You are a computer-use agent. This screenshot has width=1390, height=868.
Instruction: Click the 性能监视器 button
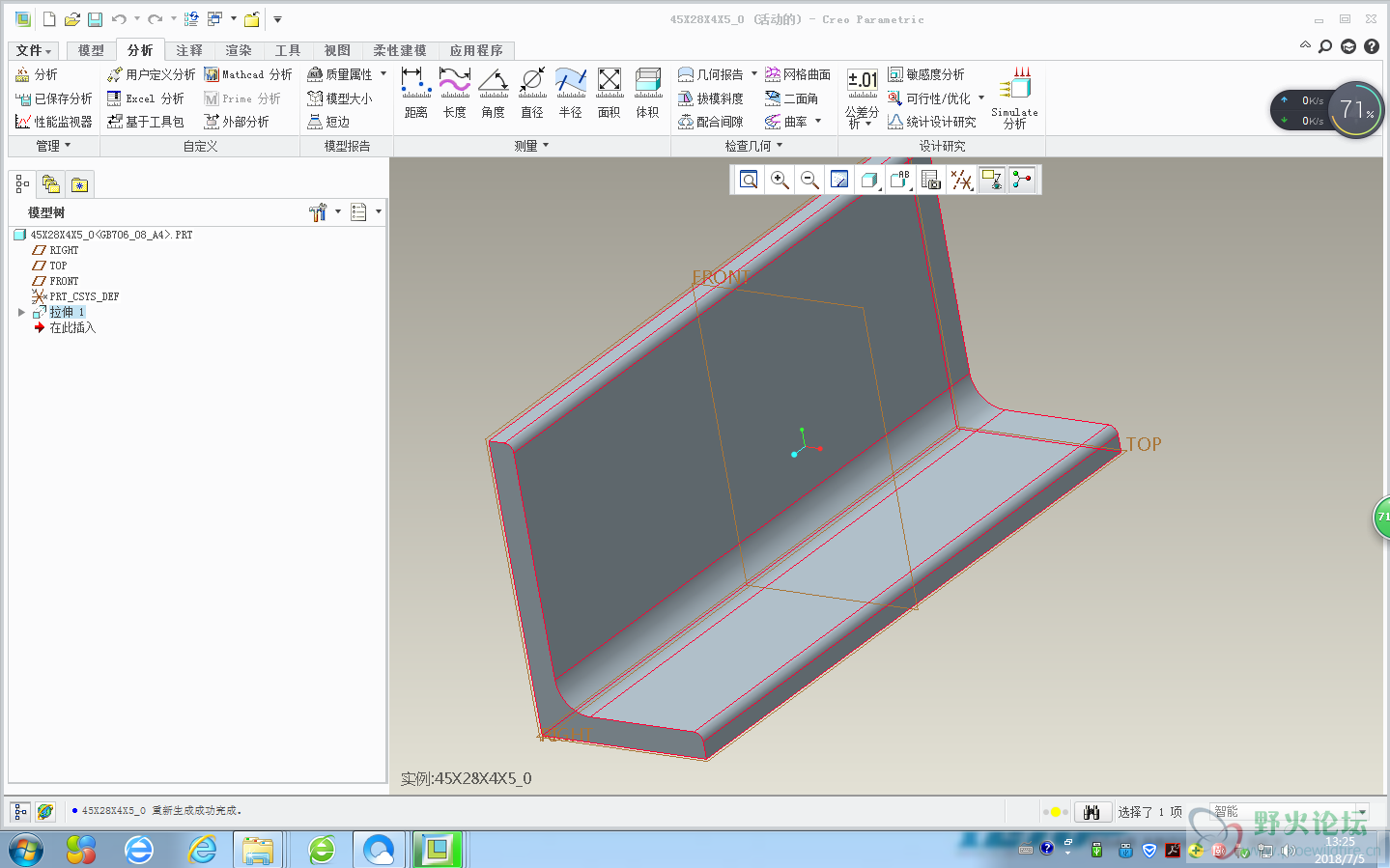54,122
